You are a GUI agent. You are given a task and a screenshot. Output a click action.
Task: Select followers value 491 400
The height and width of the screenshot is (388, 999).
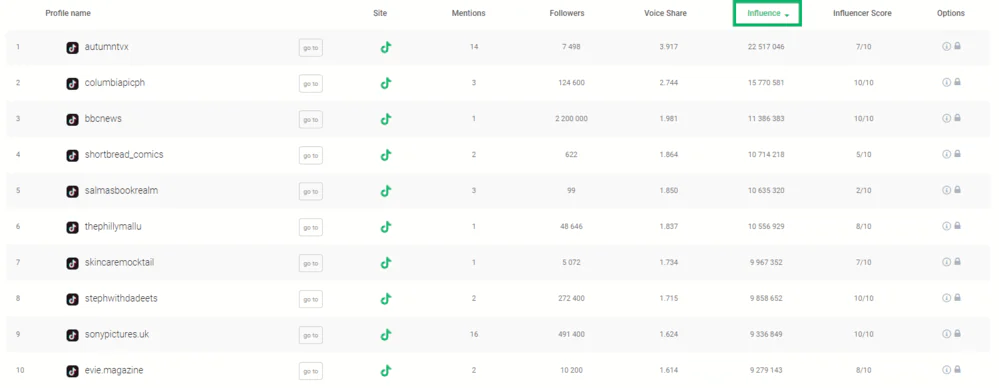coord(571,334)
